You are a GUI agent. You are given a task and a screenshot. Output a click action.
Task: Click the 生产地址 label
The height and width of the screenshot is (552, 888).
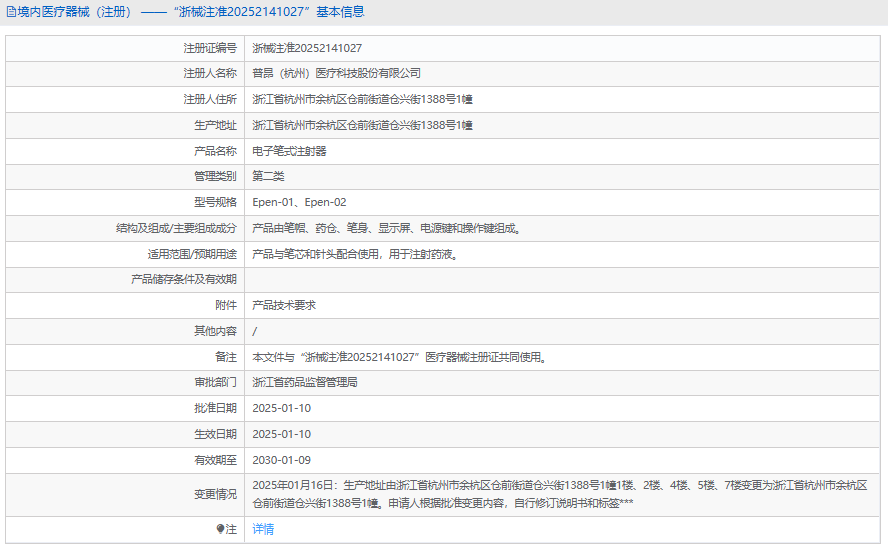tap(215, 125)
